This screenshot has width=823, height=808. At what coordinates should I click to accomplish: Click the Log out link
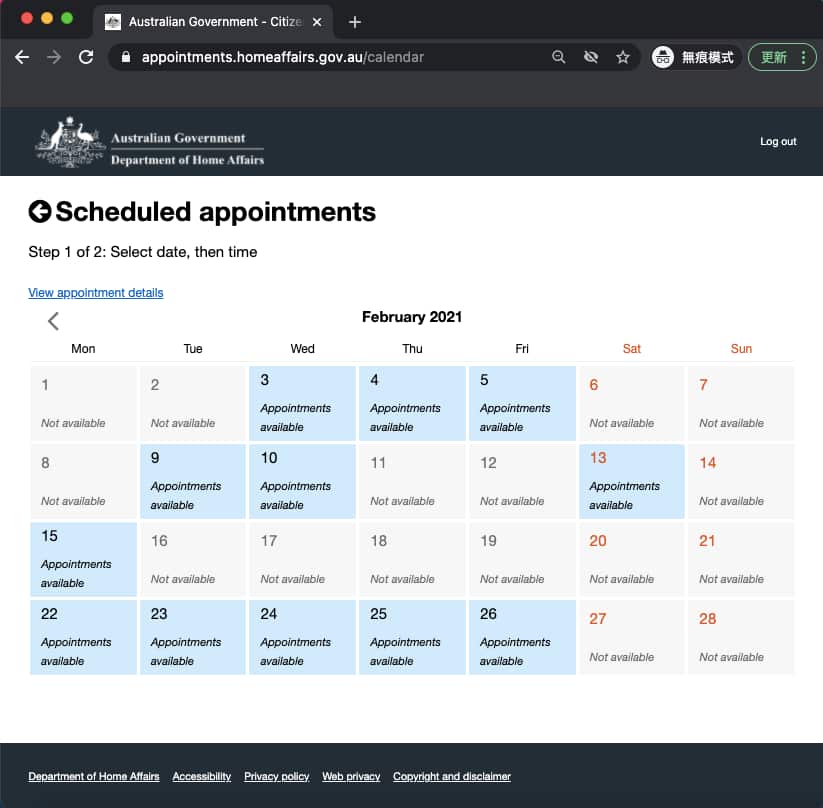coord(778,142)
